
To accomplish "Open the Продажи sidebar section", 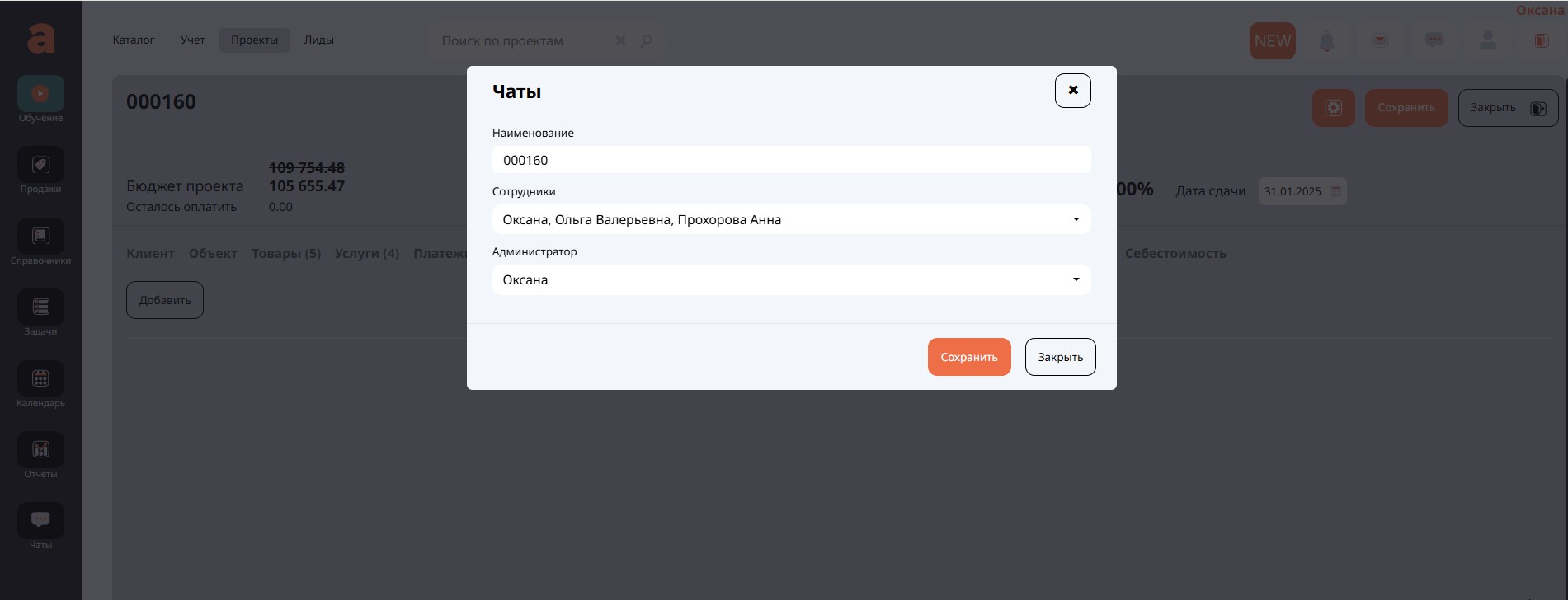I will (40, 166).
